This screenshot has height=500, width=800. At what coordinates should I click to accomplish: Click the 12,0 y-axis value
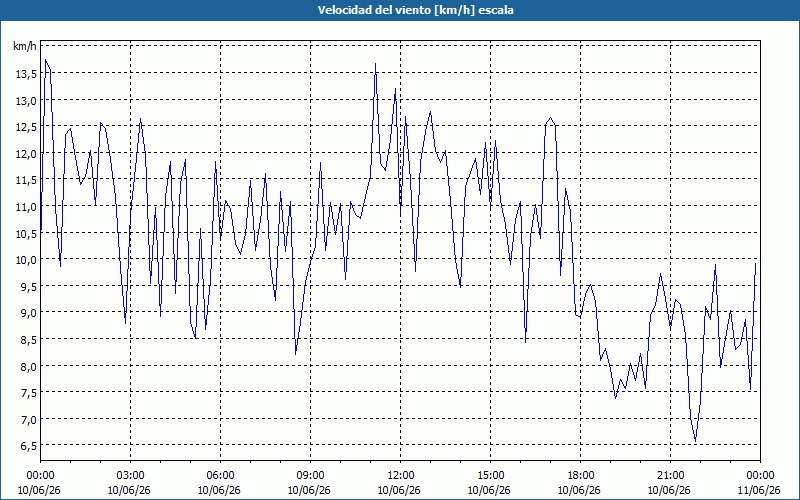[26, 153]
